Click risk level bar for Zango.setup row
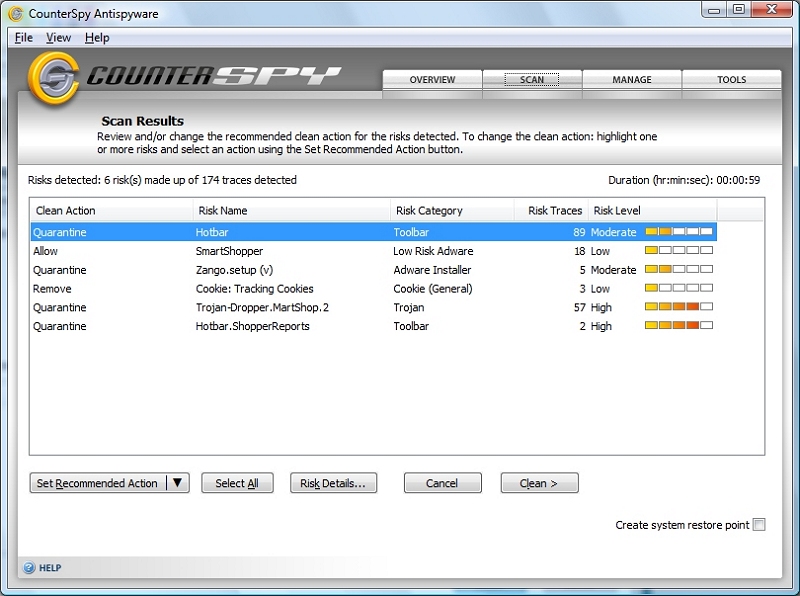 pyautogui.click(x=679, y=269)
